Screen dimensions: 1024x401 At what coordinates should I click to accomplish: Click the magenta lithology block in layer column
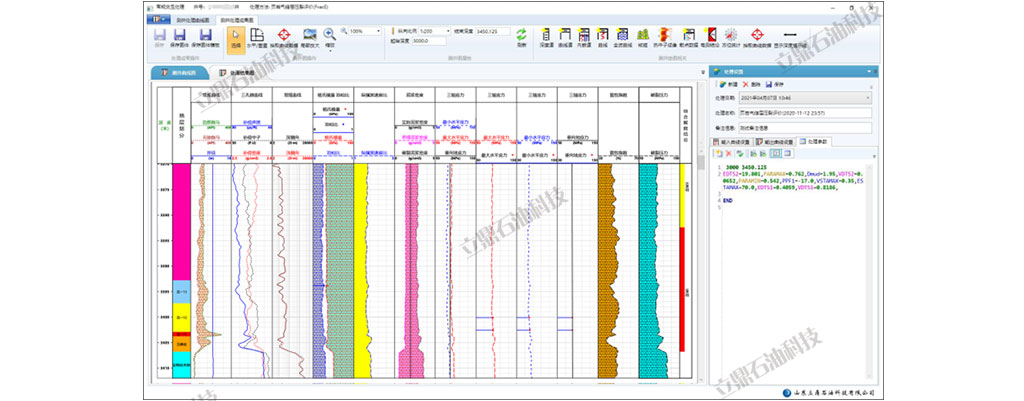pyautogui.click(x=182, y=221)
